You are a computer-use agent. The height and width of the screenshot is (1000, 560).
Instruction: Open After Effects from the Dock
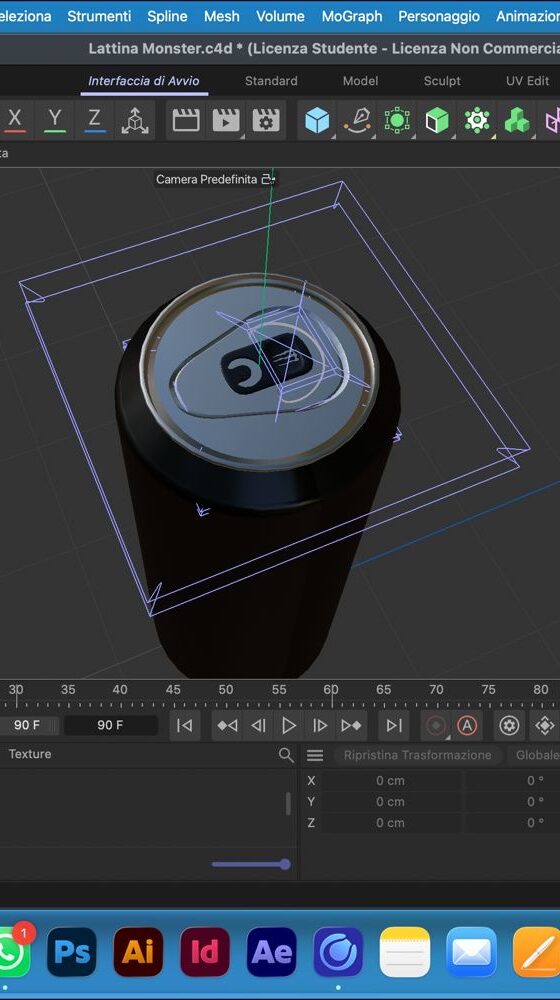[x=272, y=952]
